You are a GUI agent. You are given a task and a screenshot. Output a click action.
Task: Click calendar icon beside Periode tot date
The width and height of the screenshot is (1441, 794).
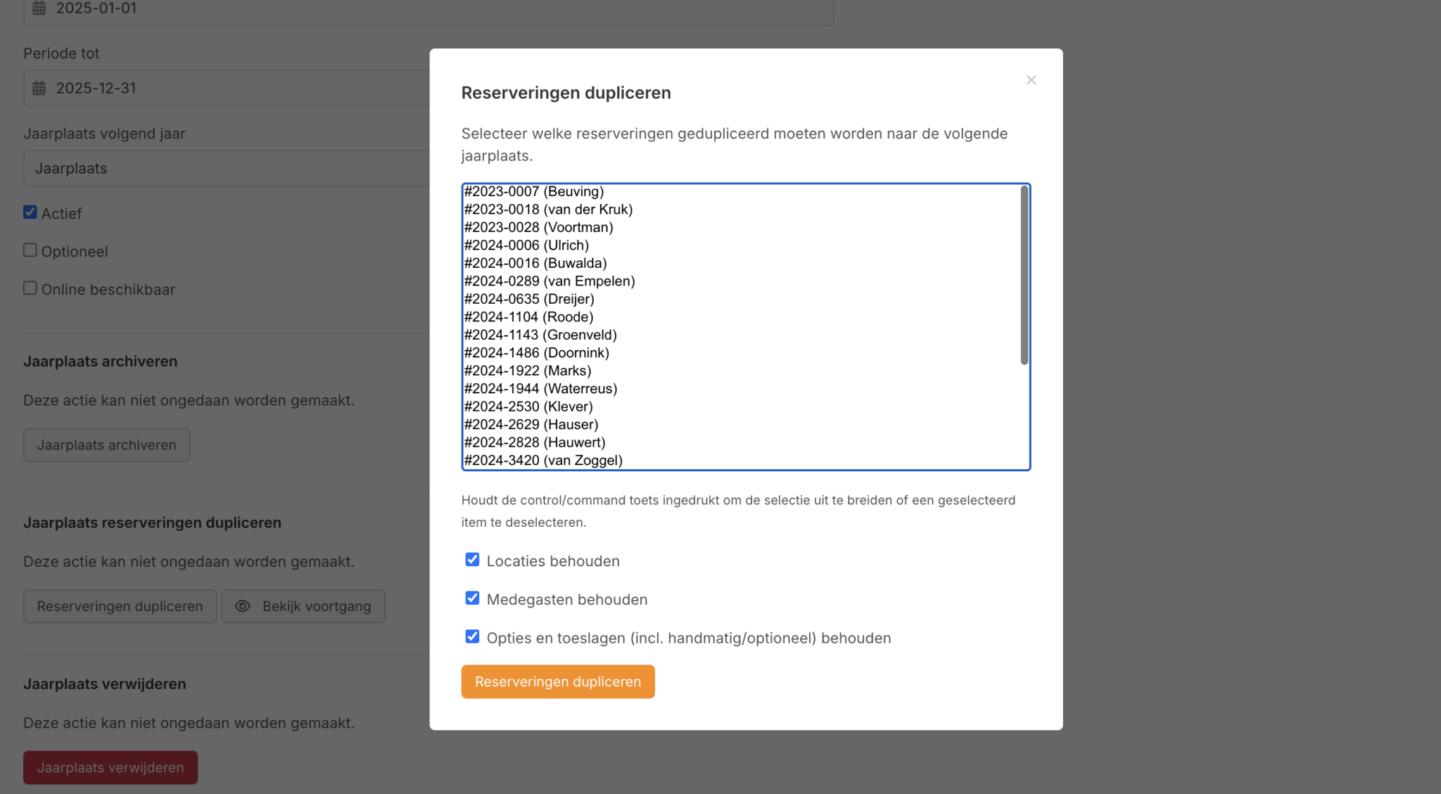point(39,88)
